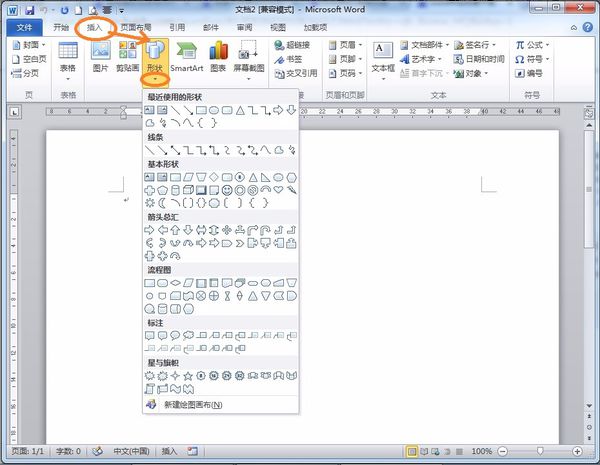
Task: Click the tab stop selector at ruler corner
Action: 15,112
